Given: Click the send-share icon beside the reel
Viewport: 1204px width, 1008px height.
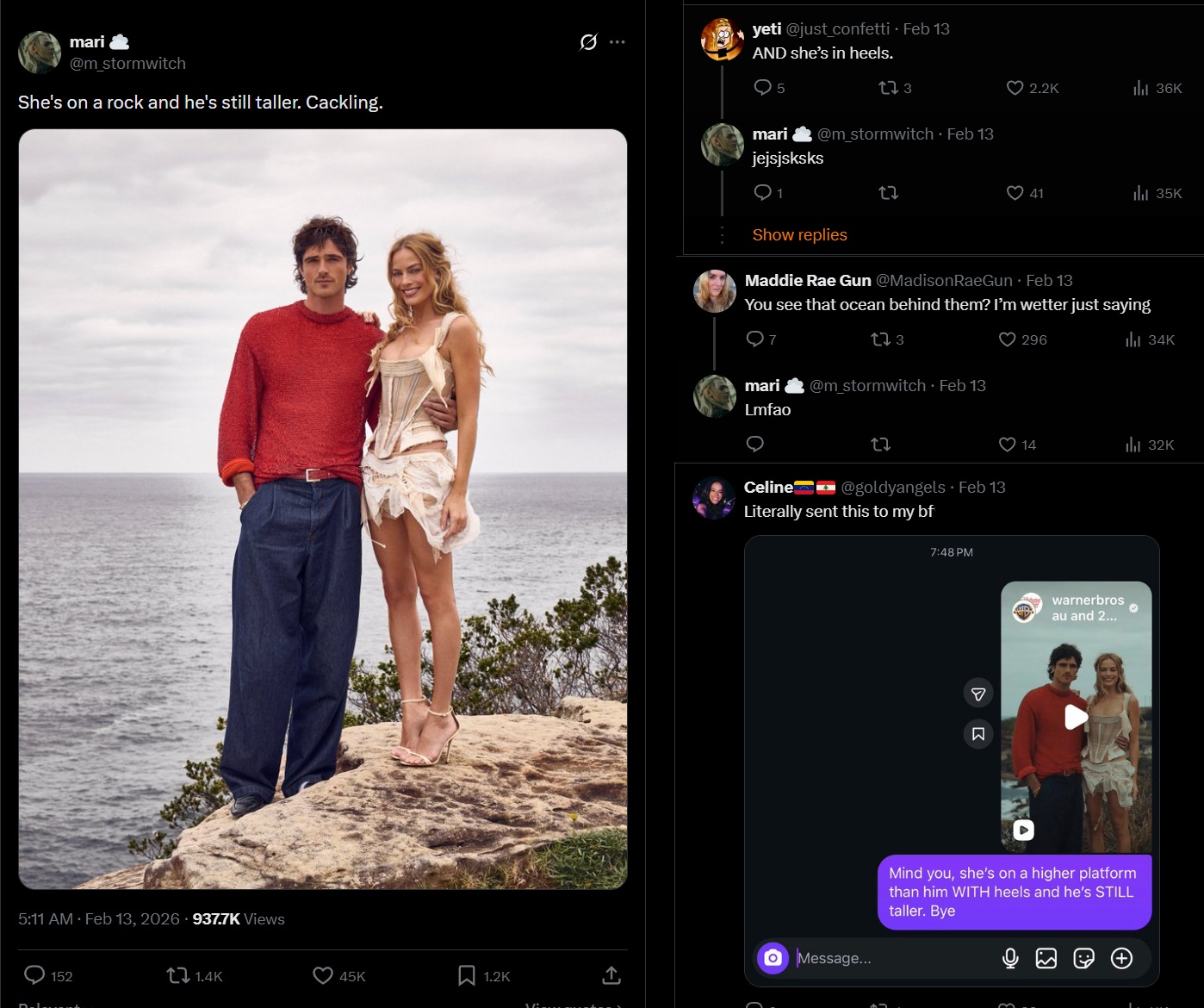Looking at the screenshot, I should pos(978,694).
